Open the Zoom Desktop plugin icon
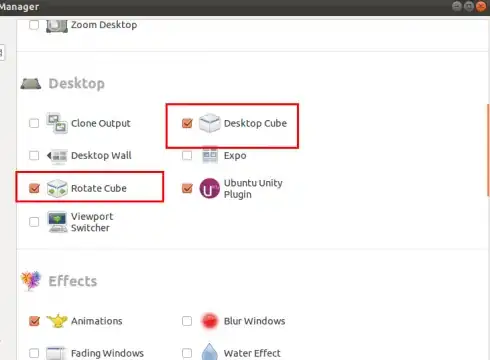This screenshot has width=490, height=360. pyautogui.click(x=57, y=26)
